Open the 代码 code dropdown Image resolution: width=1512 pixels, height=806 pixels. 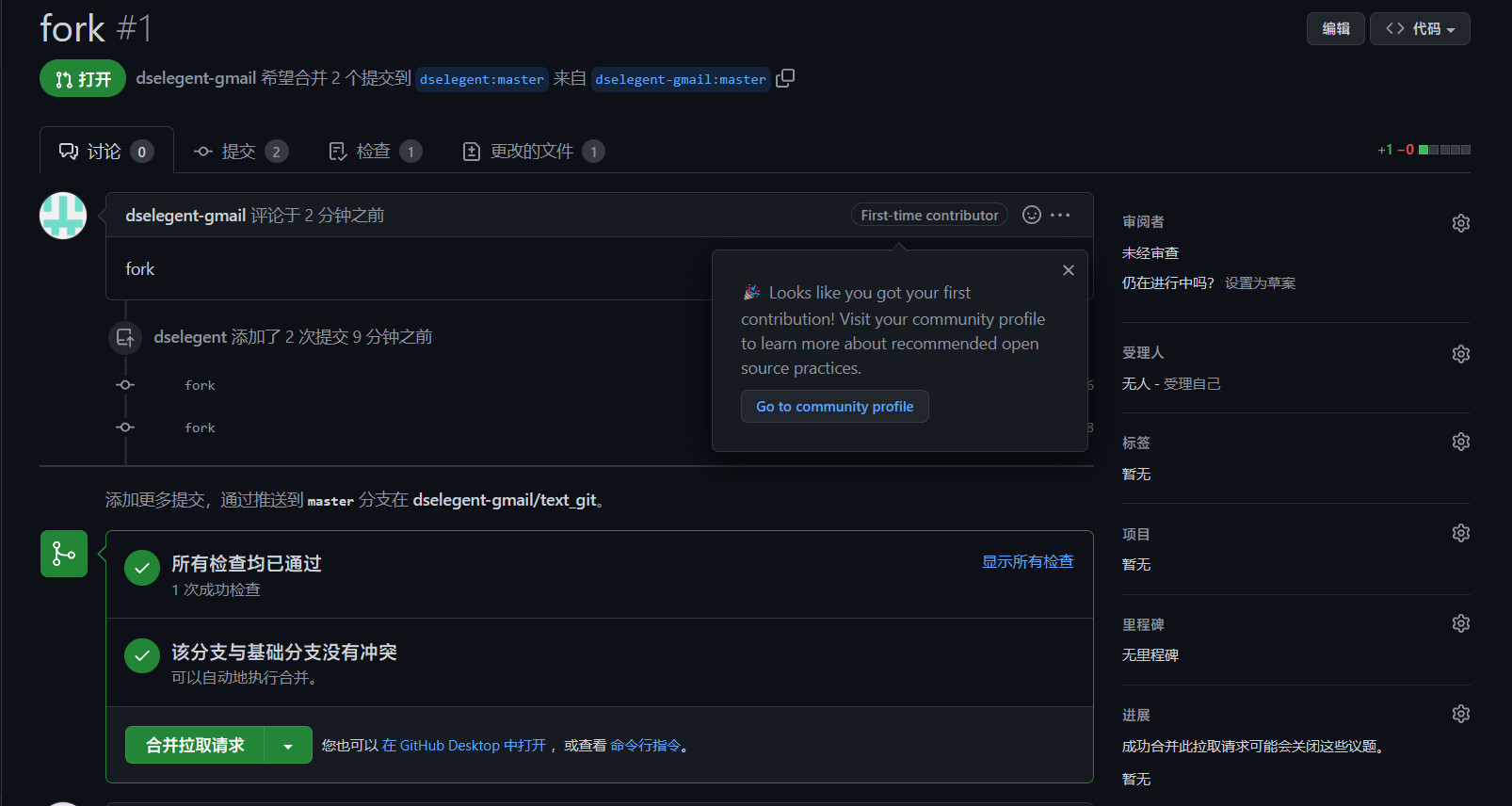[x=1420, y=28]
